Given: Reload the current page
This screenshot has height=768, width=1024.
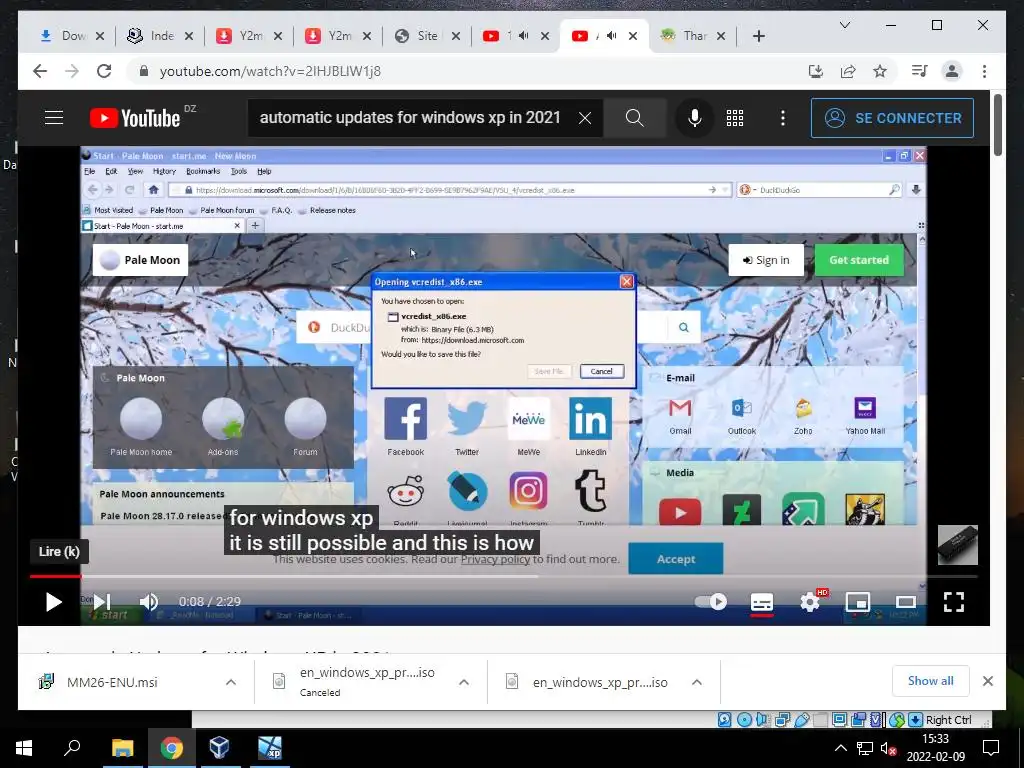Looking at the screenshot, I should tap(104, 71).
